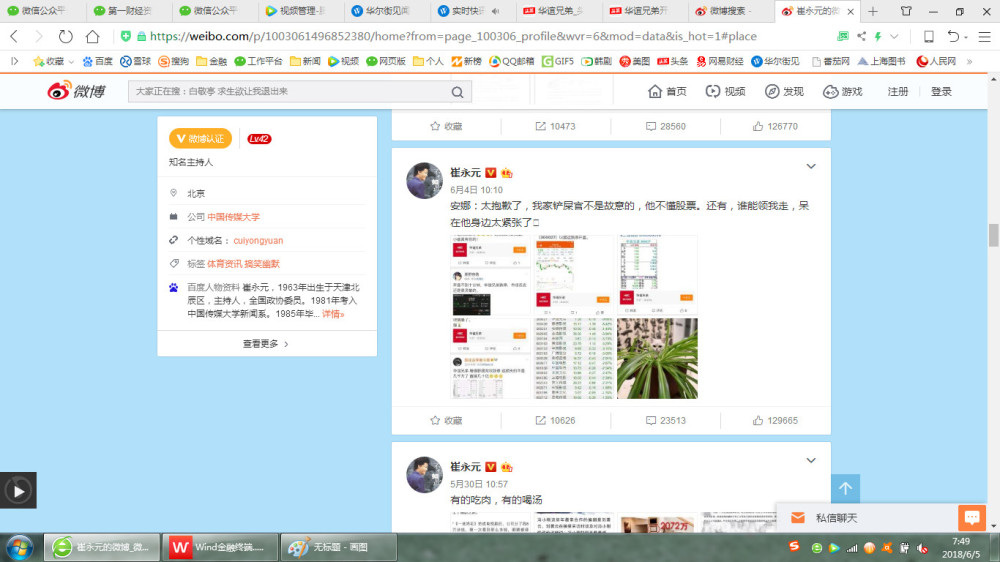Image resolution: width=1000 pixels, height=562 pixels.
Task: Open the 5月30日 10:57 timestamp link
Action: 479,484
